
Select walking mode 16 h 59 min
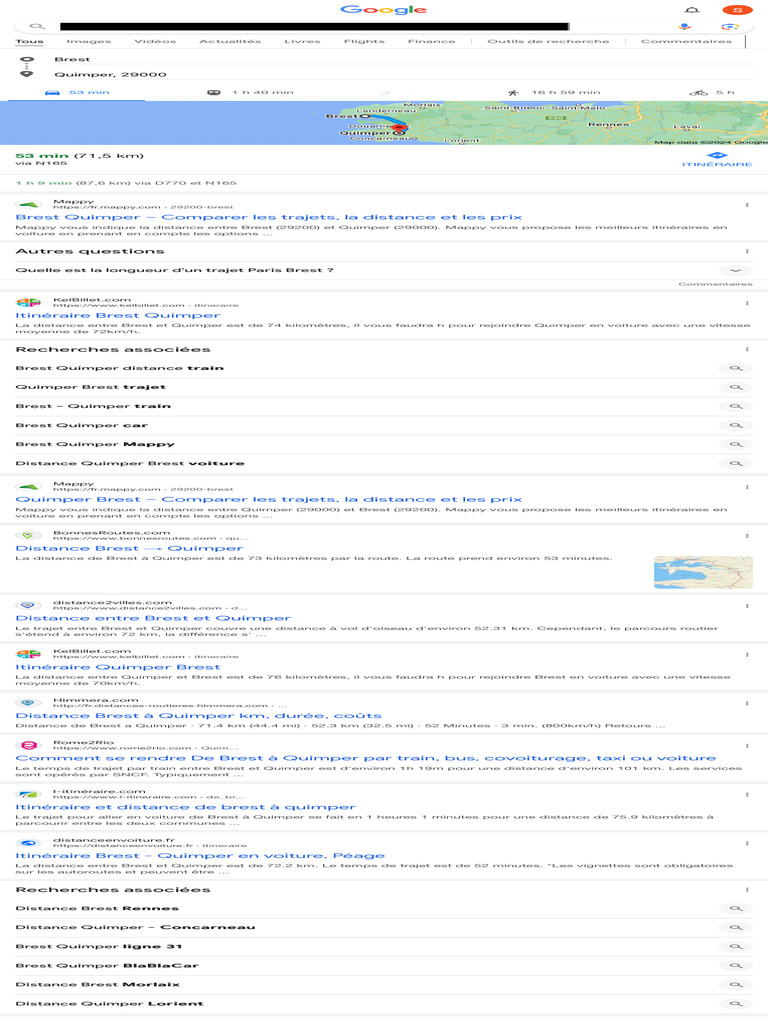(554, 93)
